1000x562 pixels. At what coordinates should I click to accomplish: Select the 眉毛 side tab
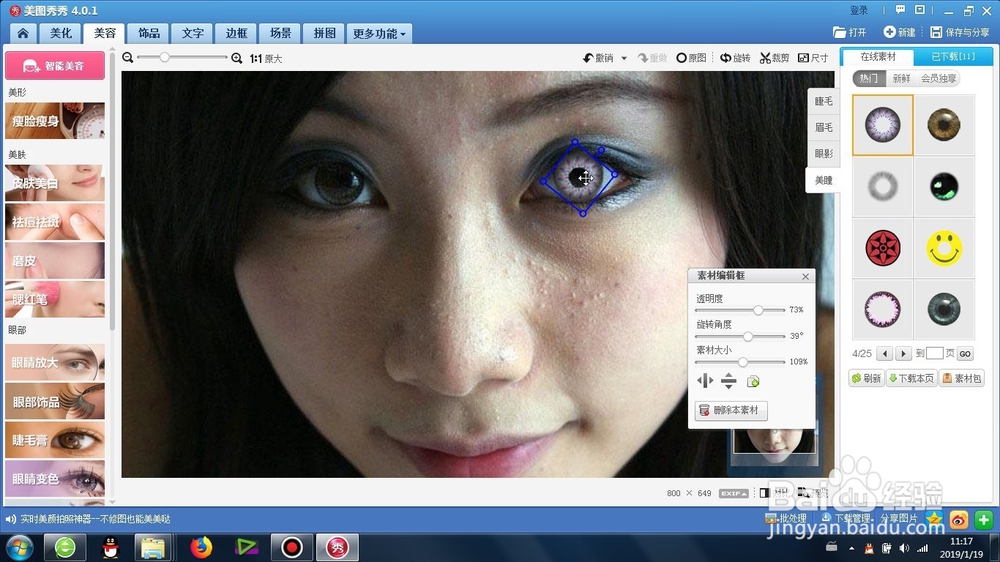(x=823, y=127)
